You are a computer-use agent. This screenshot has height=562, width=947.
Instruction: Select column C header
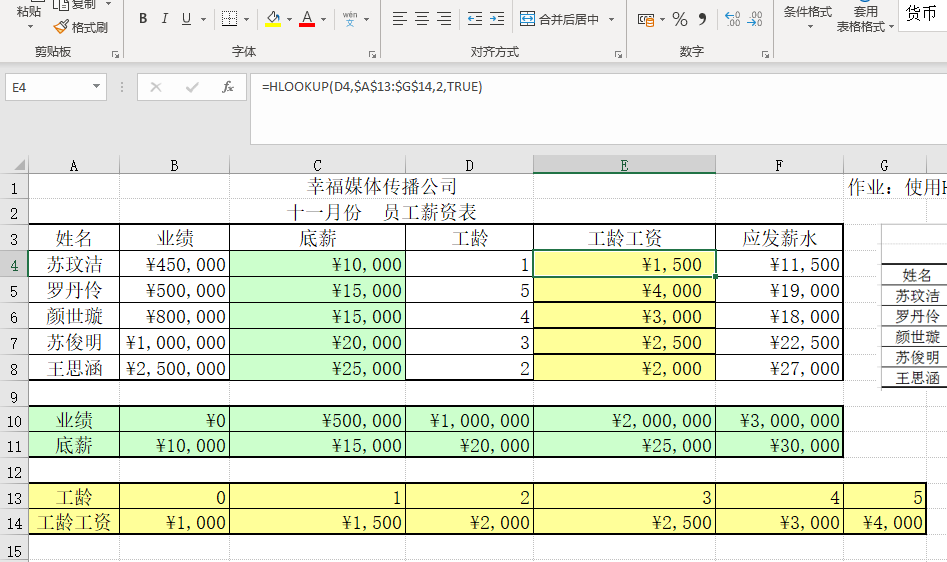317,165
